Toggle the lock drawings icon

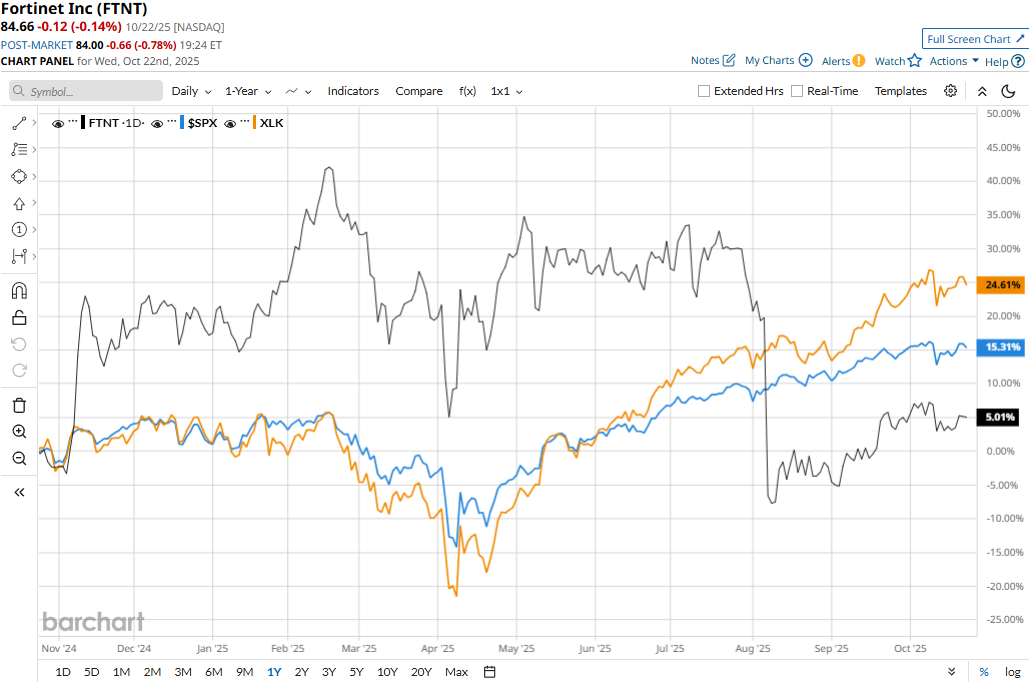19,318
